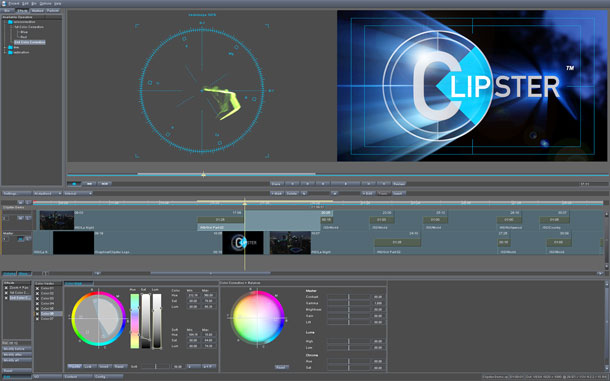Expand the third folder in operators tree
Viewport: 610px width, 381px height.
tap(5, 52)
